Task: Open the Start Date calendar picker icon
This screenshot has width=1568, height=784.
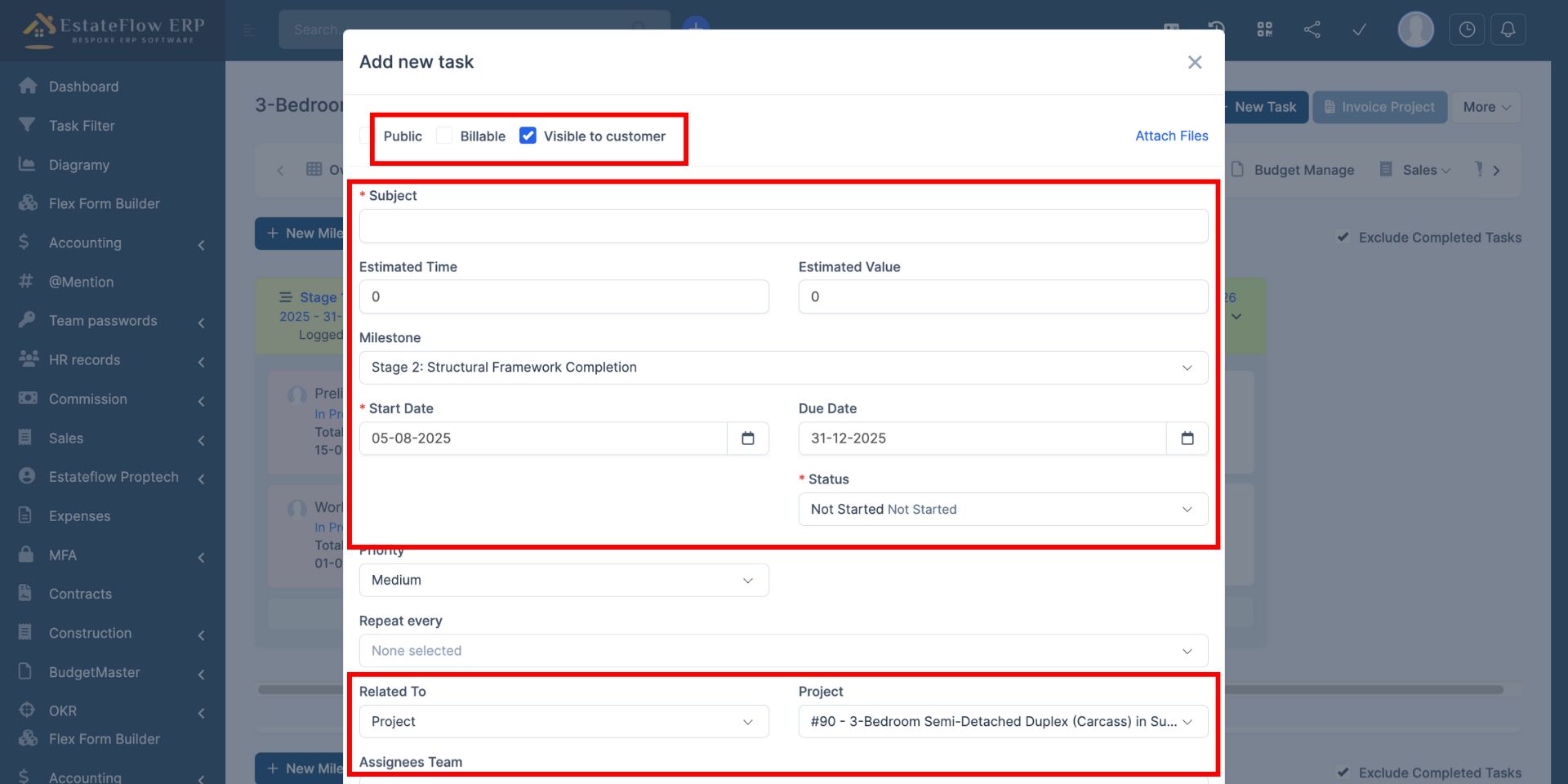Action: tap(747, 439)
